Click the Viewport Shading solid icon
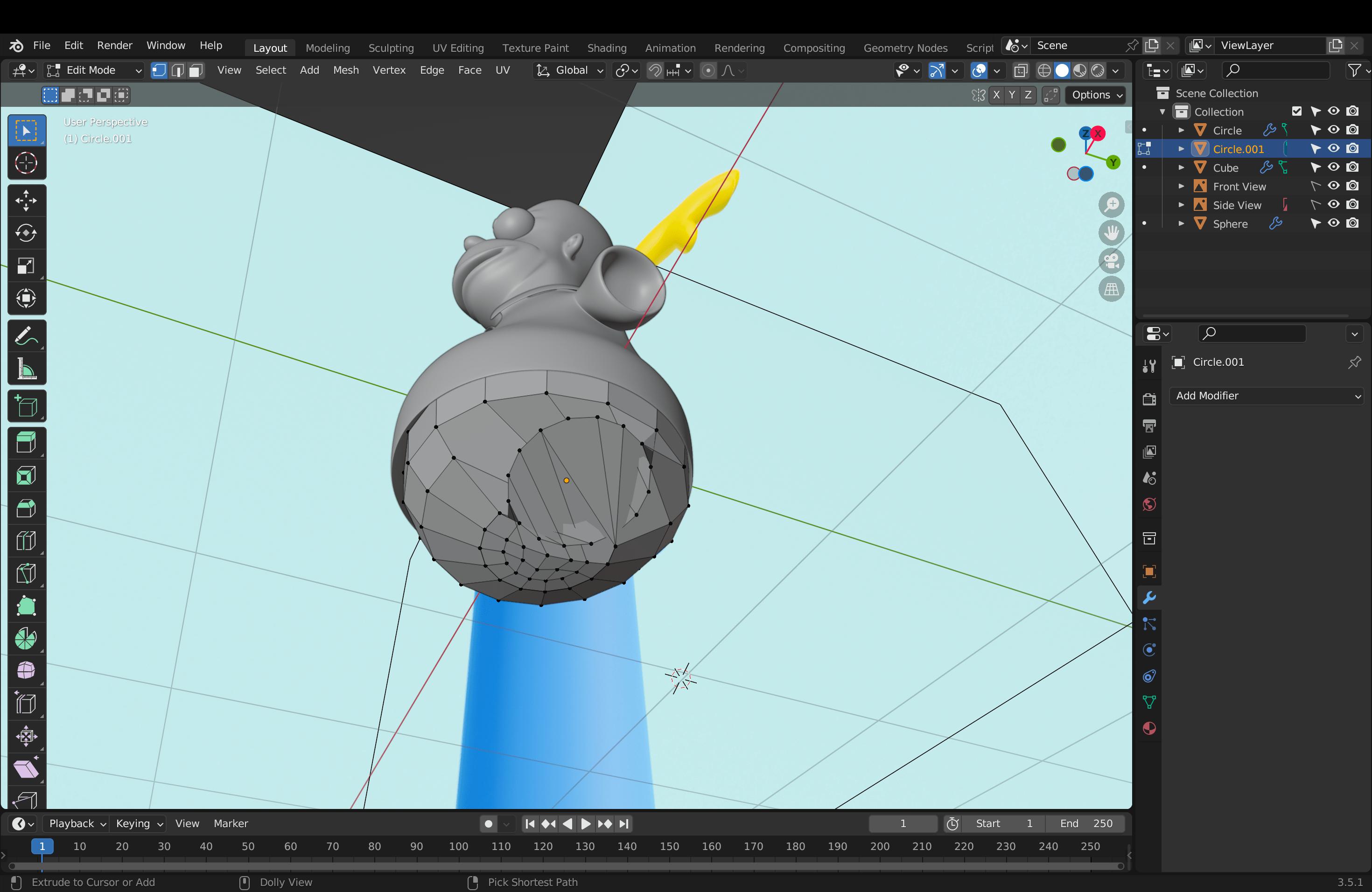Screen dimensions: 1372x892 click(x=1063, y=70)
